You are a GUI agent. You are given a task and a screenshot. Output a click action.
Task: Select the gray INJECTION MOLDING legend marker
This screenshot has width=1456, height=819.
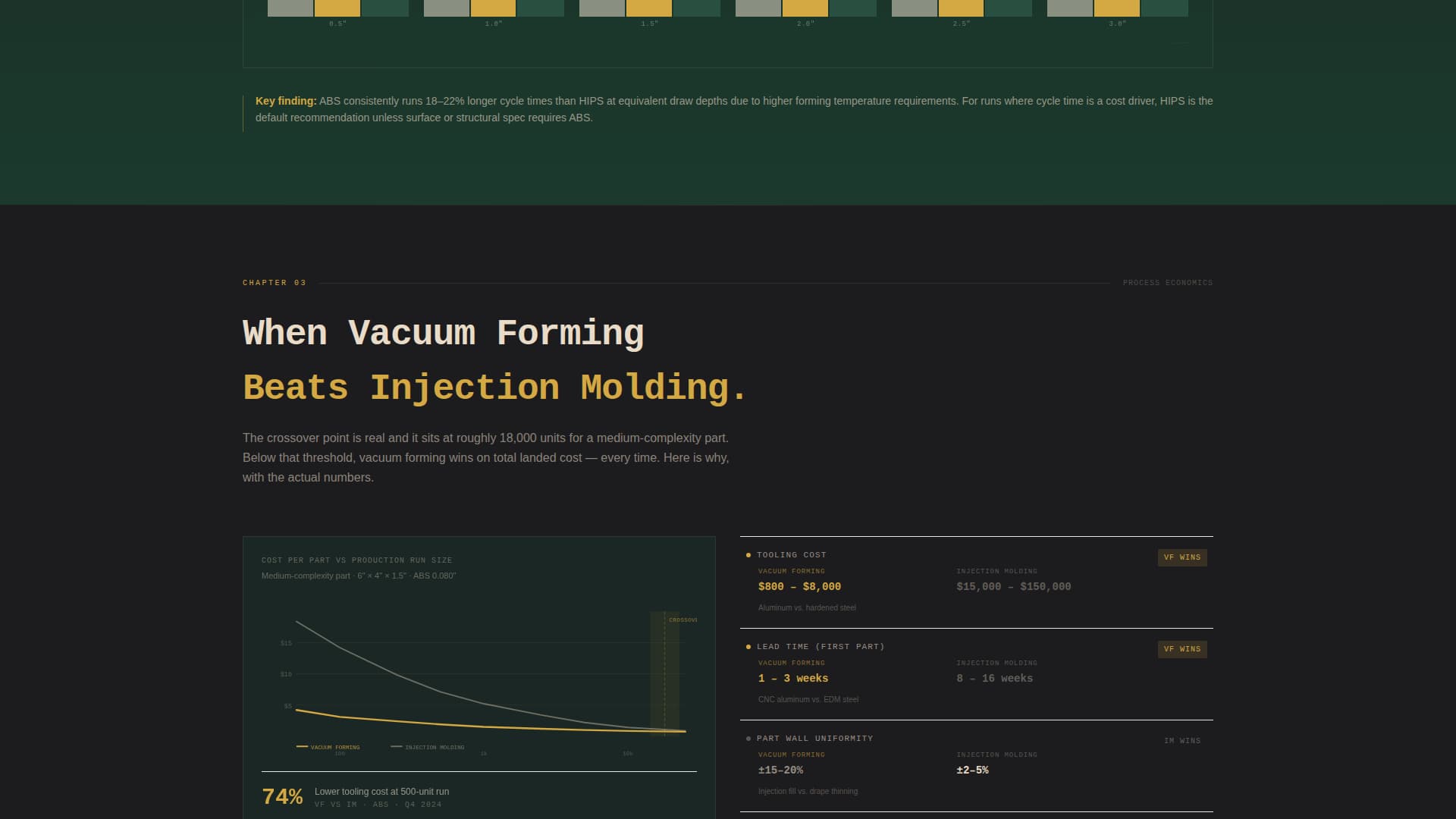coord(395,747)
